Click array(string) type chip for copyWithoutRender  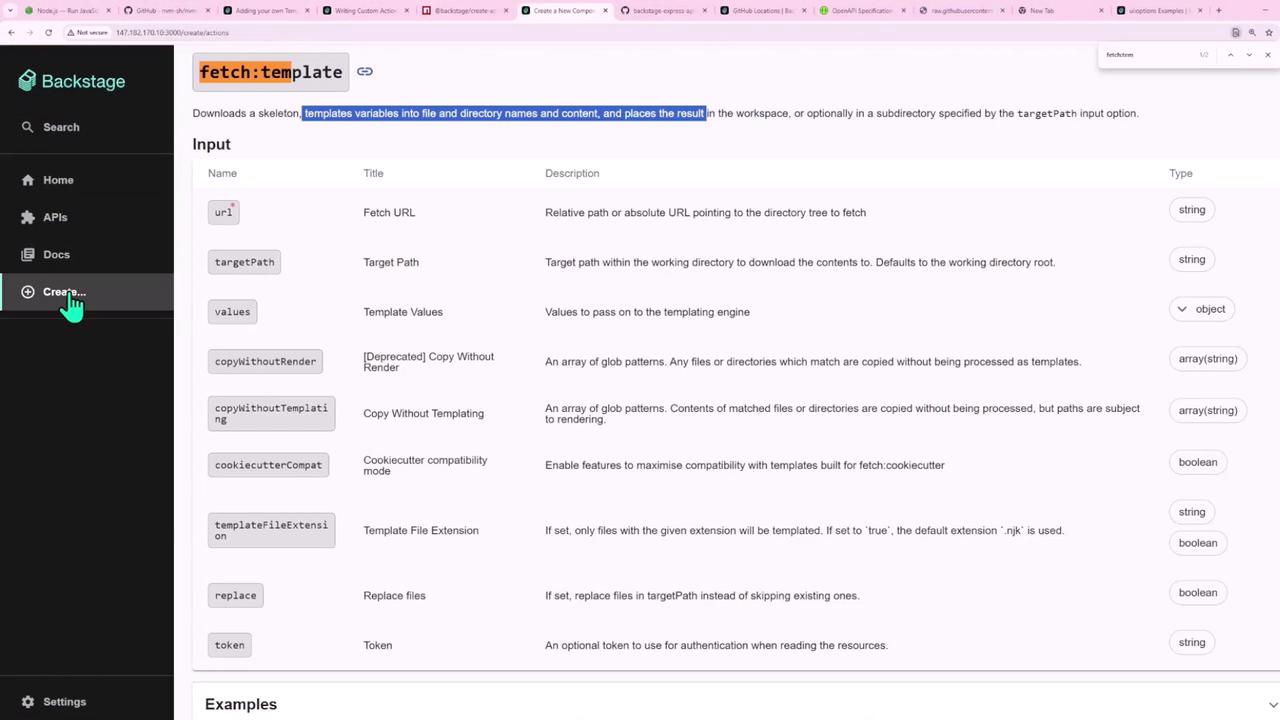pyautogui.click(x=1208, y=359)
